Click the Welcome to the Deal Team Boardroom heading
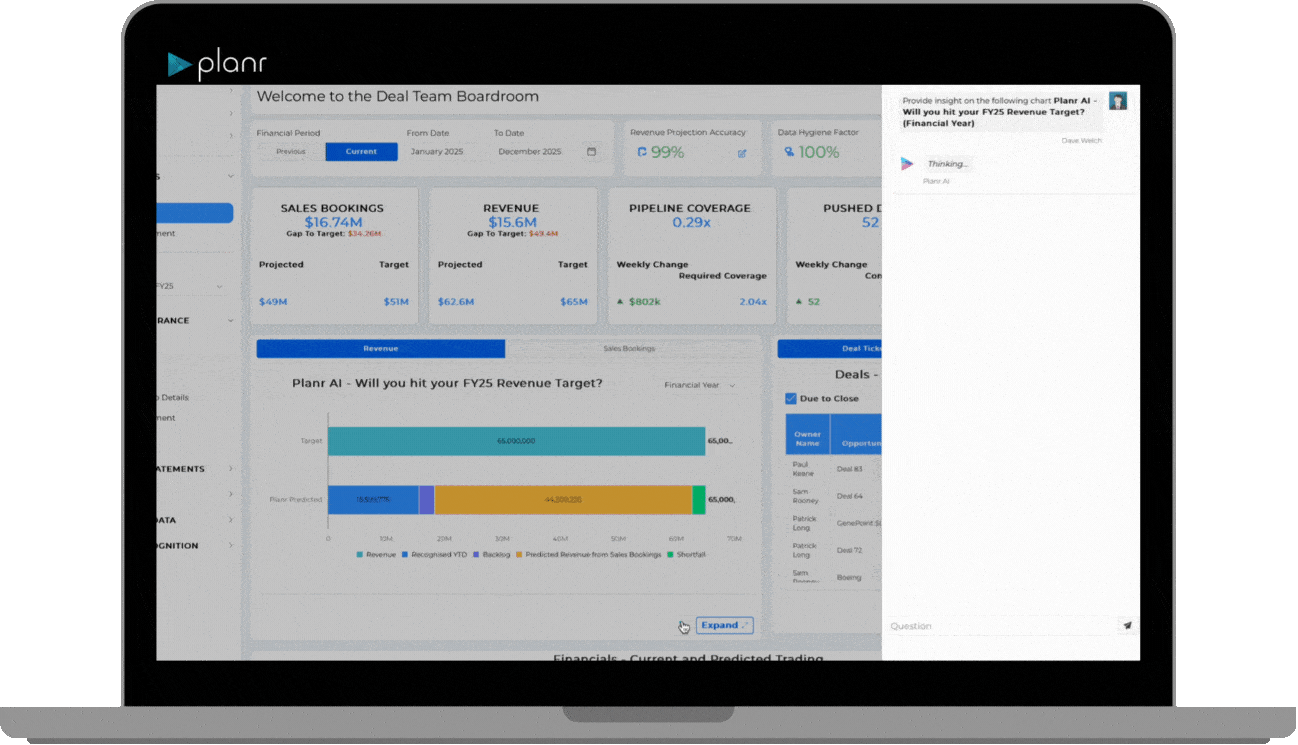The height and width of the screenshot is (745, 1298). point(398,97)
